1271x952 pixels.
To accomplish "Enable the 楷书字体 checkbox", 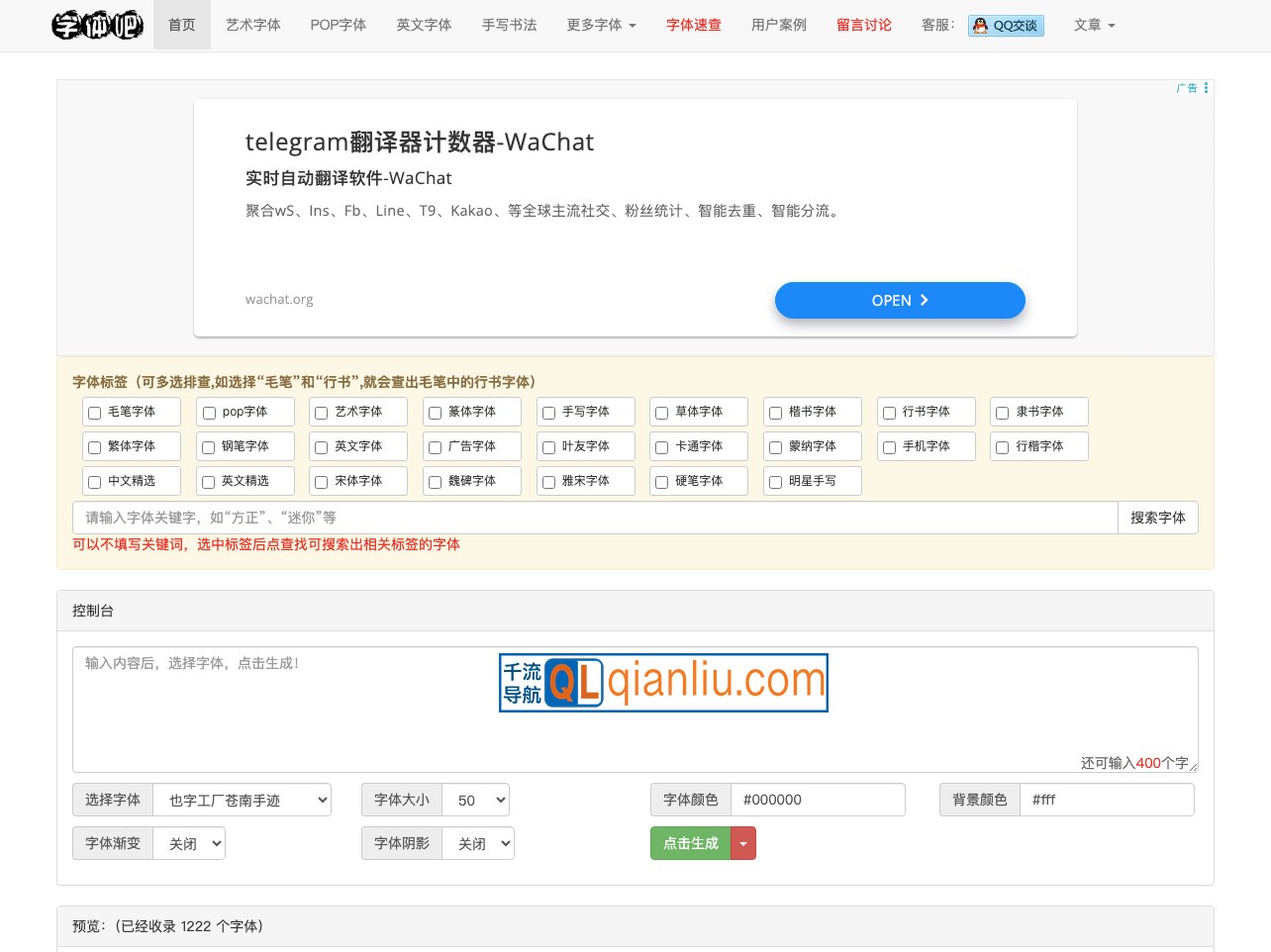I will pyautogui.click(x=775, y=412).
